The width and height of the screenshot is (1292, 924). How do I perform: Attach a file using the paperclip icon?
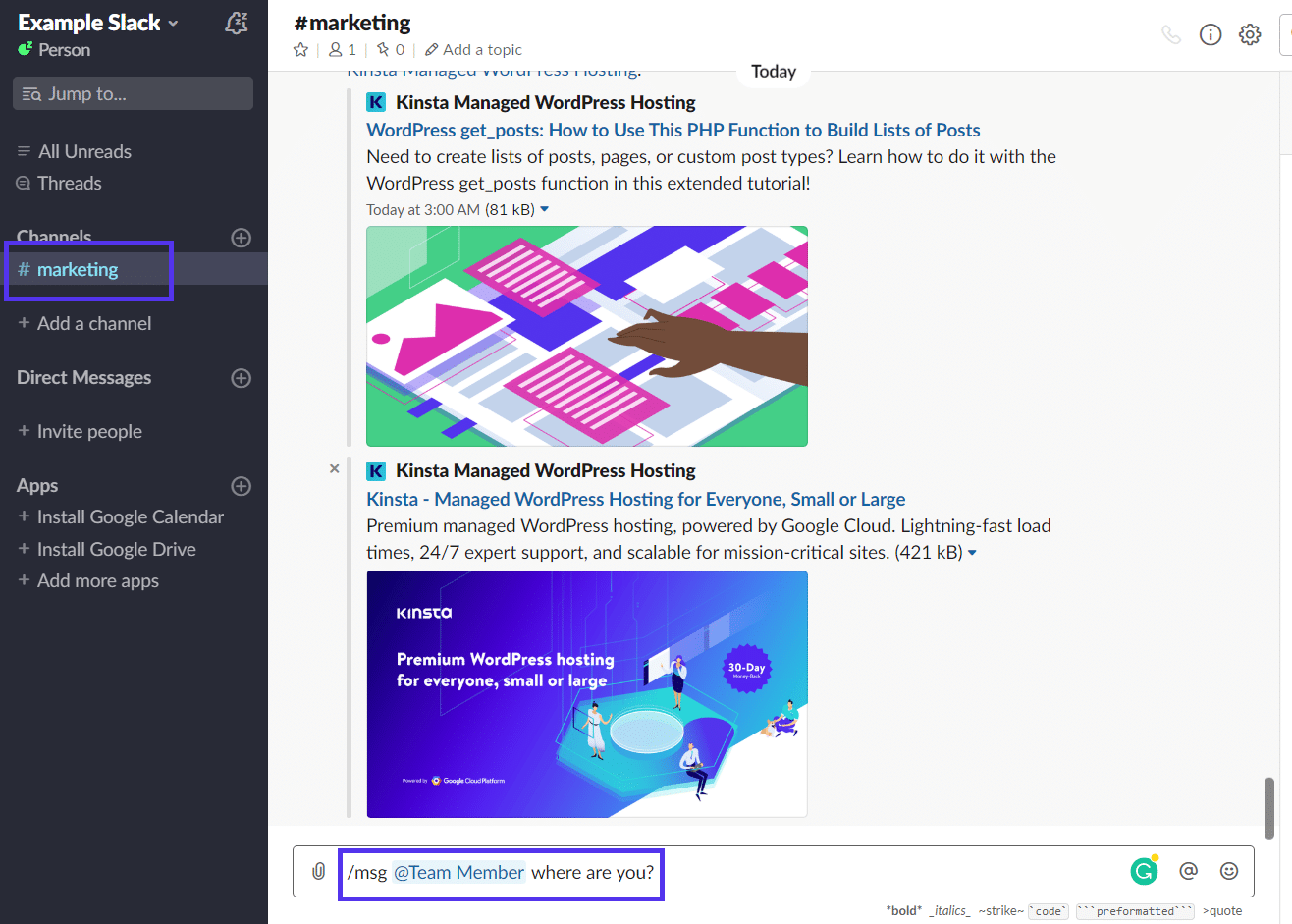click(317, 871)
